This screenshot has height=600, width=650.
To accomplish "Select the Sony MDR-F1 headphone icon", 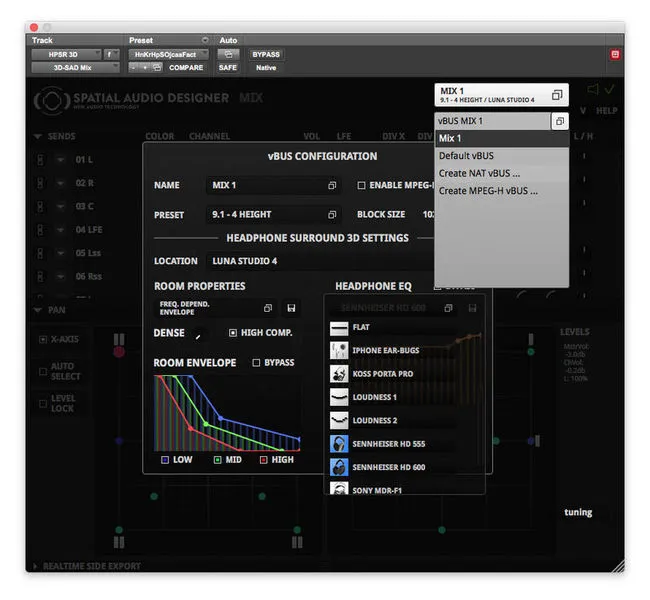I will point(339,488).
